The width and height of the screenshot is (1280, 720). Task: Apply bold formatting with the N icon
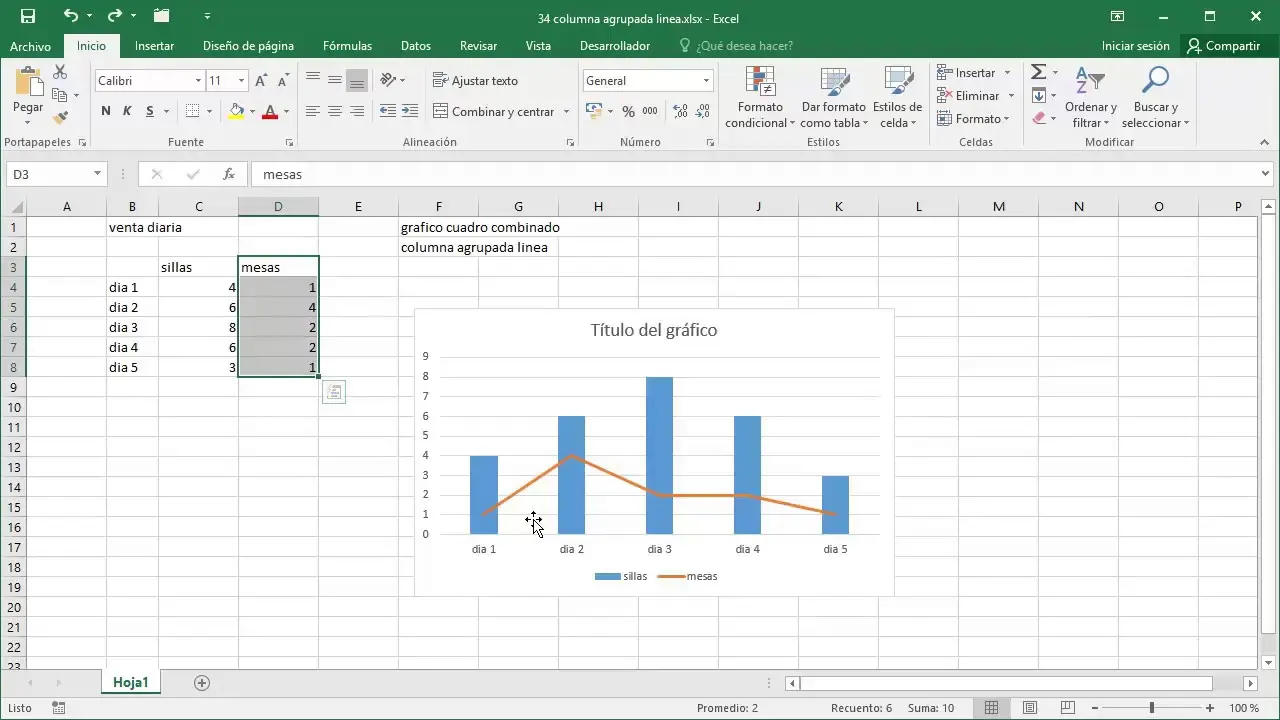click(x=105, y=111)
